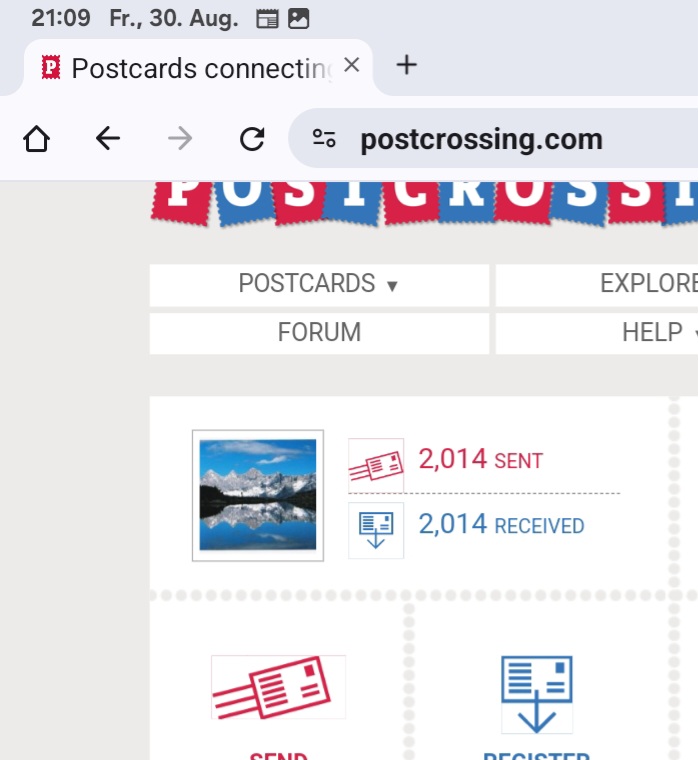Screen dimensions: 698x760
Task: Open site info icon beside the URL
Action: [x=324, y=139]
